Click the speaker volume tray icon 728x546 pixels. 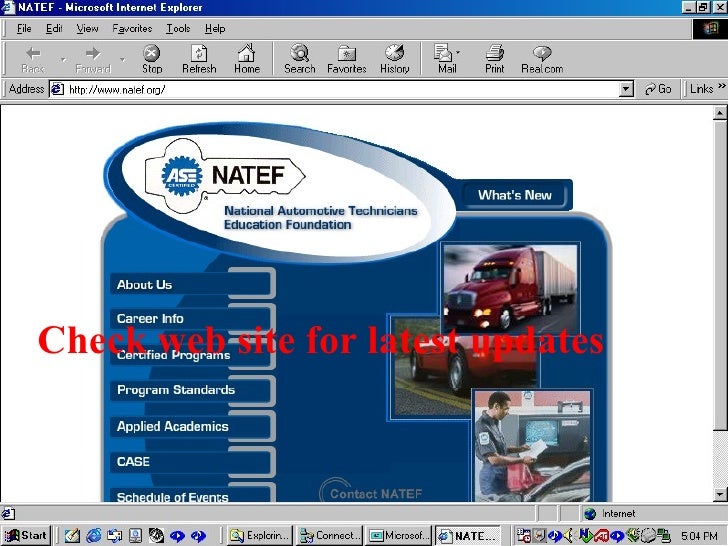click(569, 536)
